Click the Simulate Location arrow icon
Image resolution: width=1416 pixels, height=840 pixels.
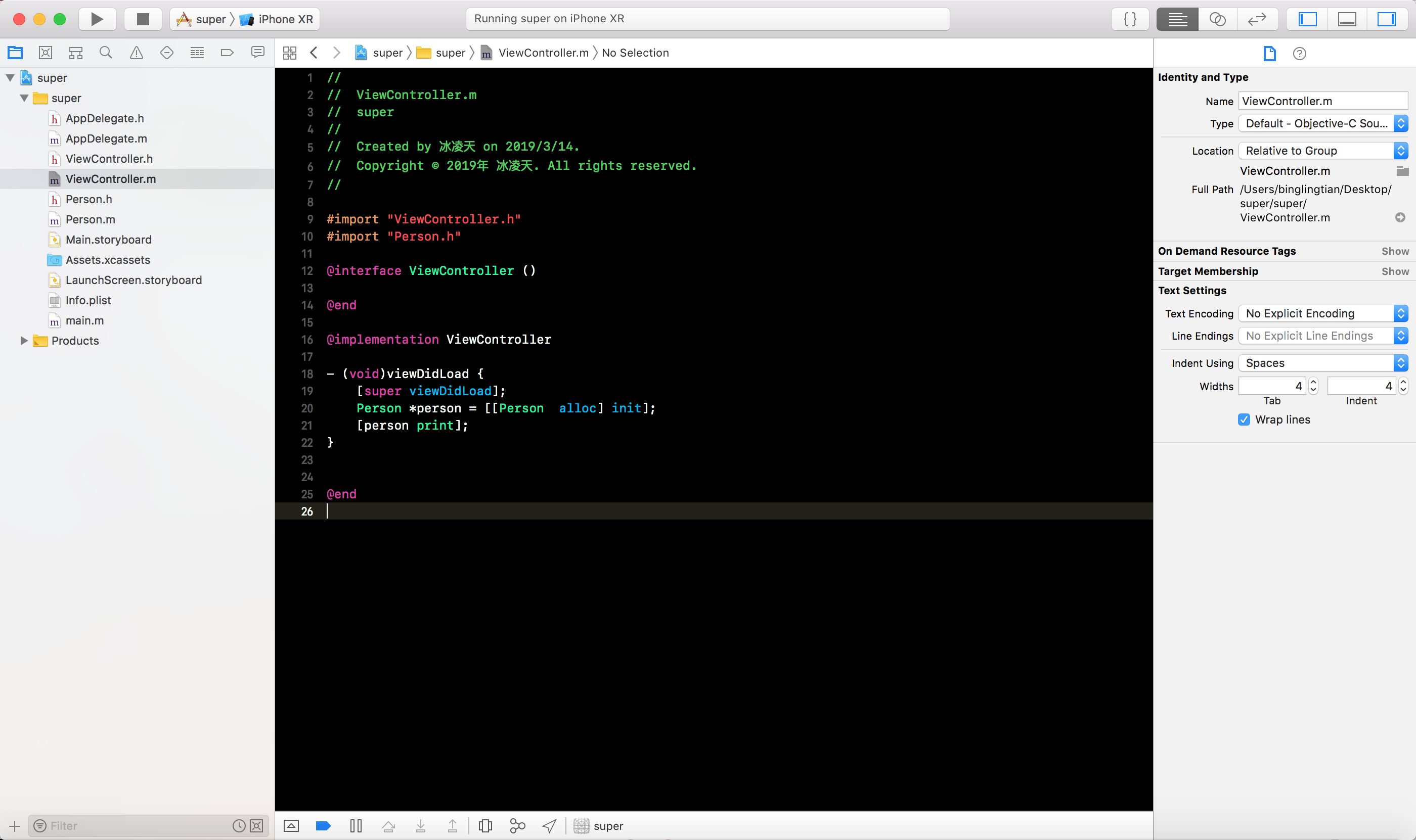click(x=549, y=826)
